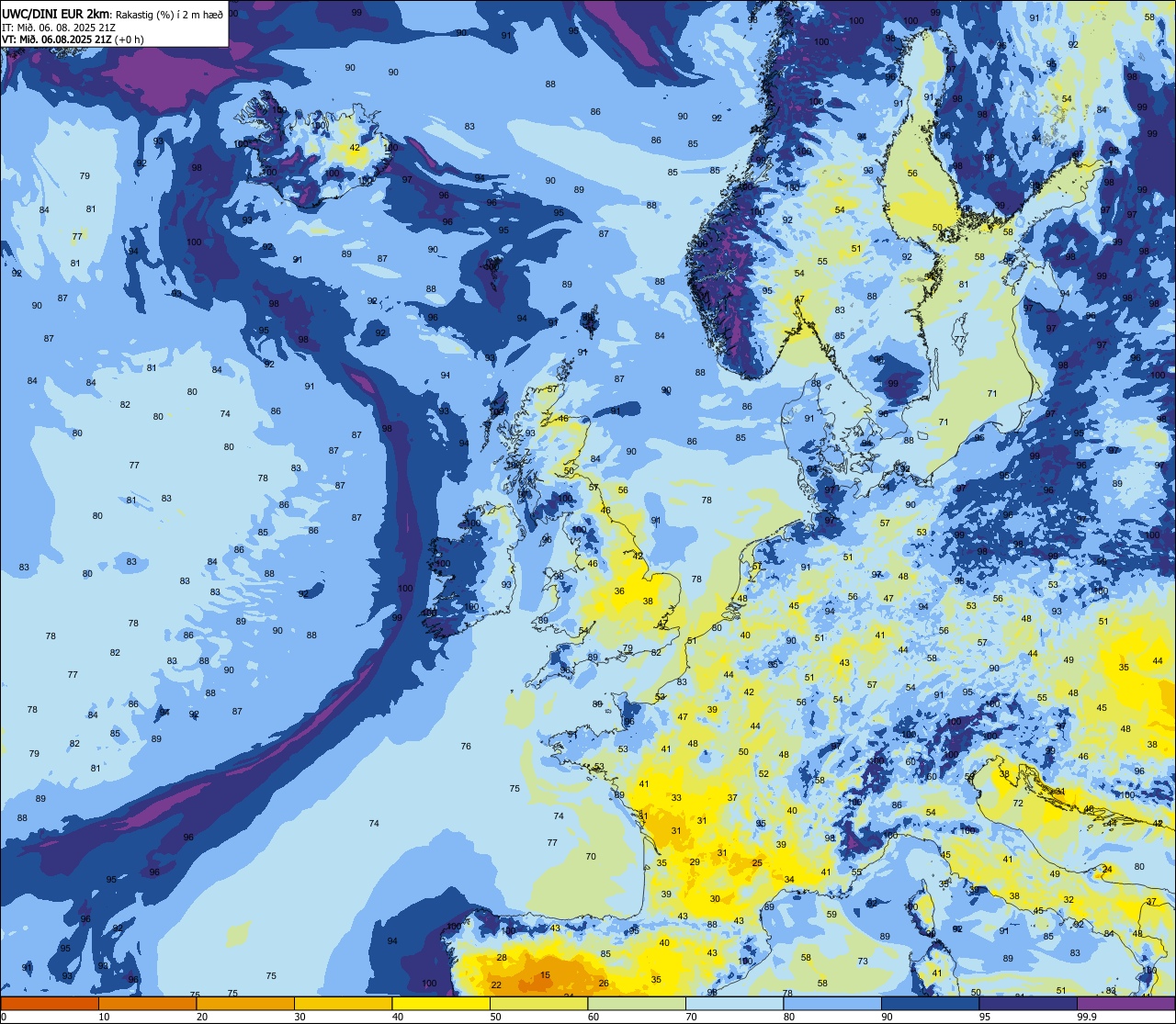Click the light blue 80–90 legend swatch
This screenshot has height=1024, width=1176.
point(832,1003)
